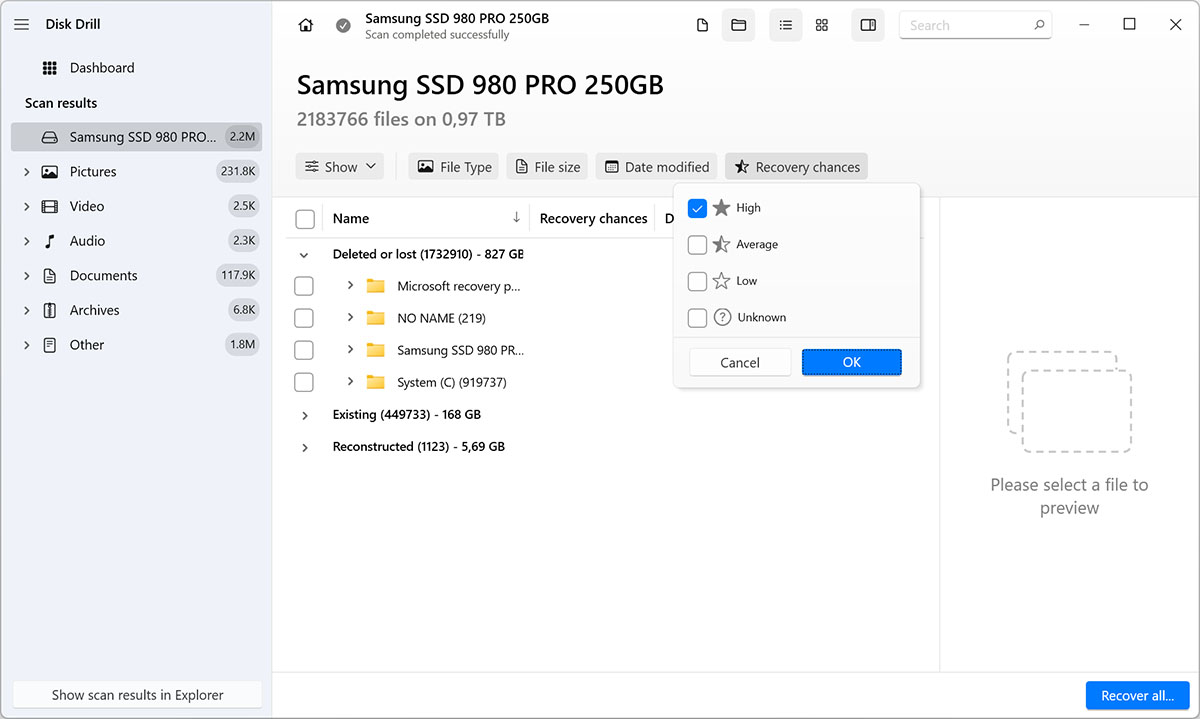Image resolution: width=1200 pixels, height=719 pixels.
Task: Toggle the Recovery chances filter
Action: coord(797,167)
